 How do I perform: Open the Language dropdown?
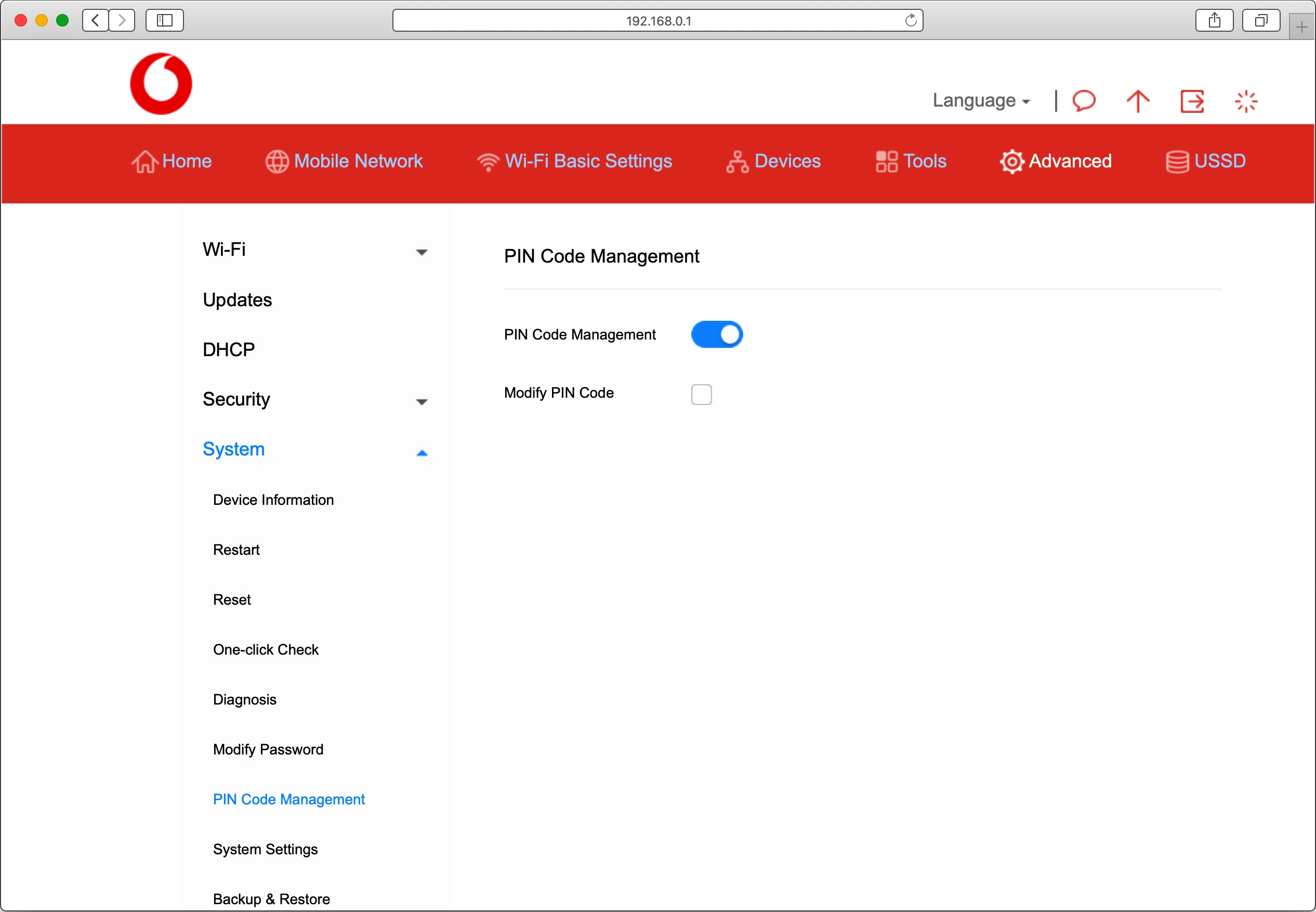coord(981,100)
